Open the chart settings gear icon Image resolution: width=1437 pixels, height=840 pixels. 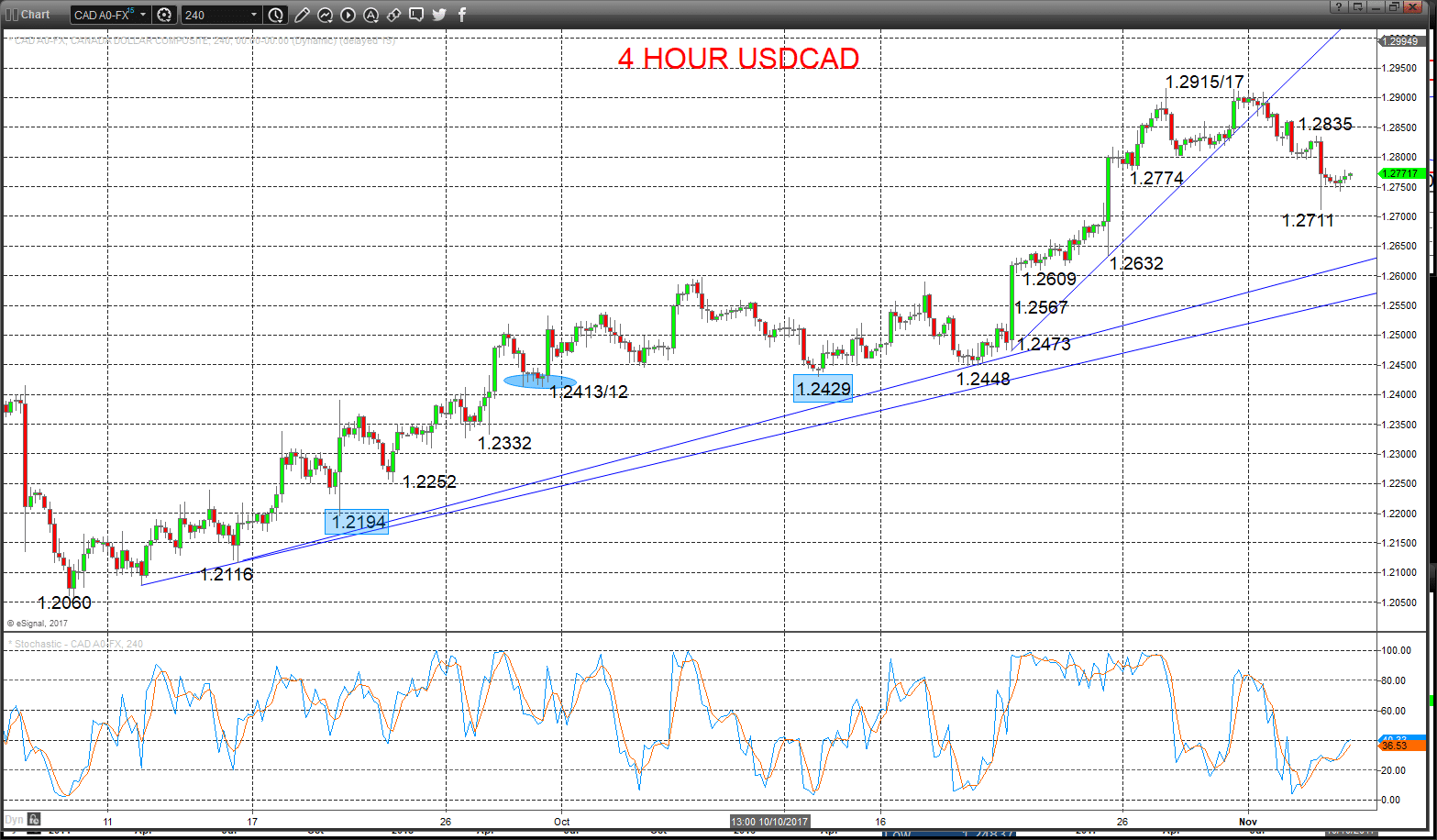[164, 15]
